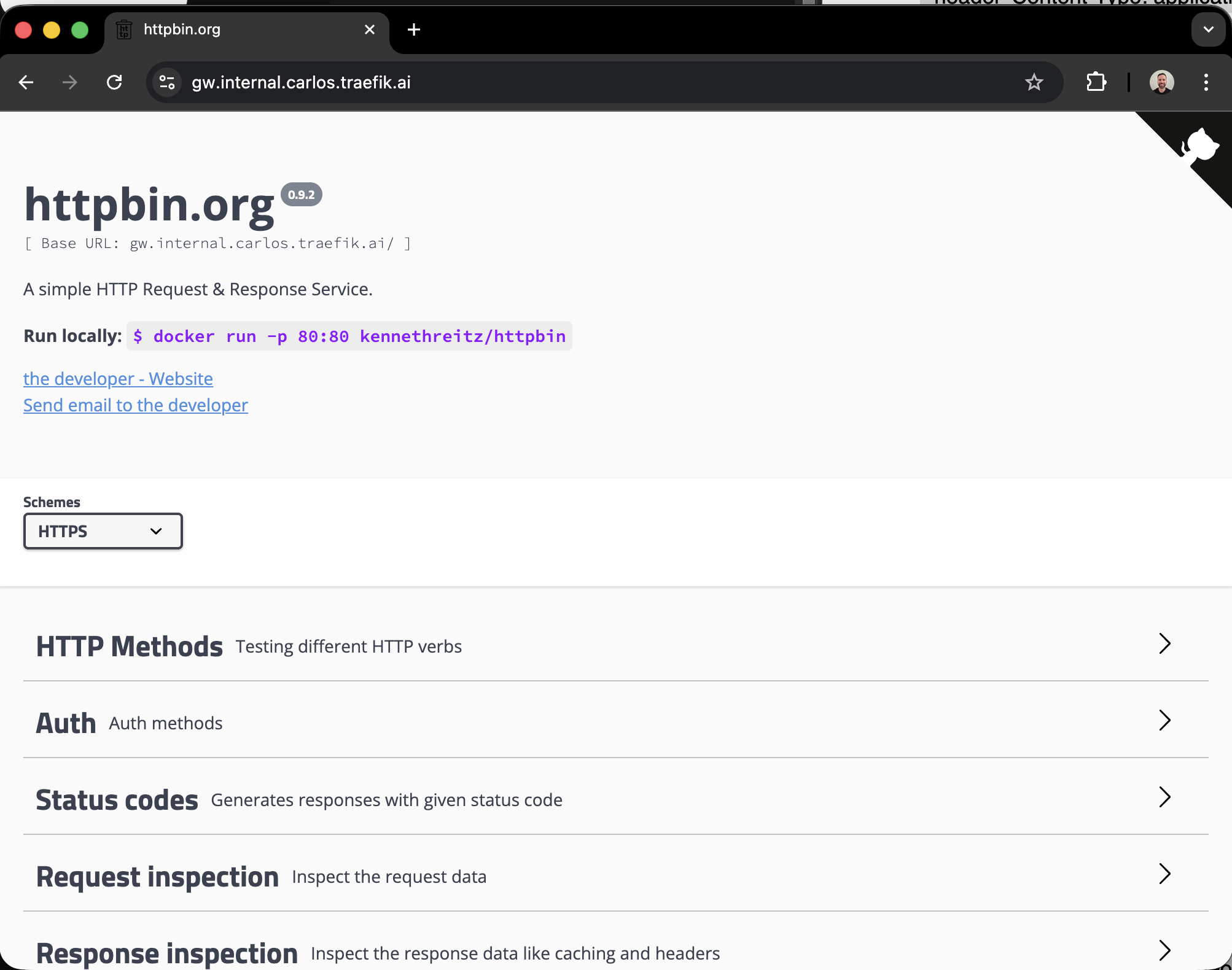Open a new tab with plus button
The width and height of the screenshot is (1232, 970).
click(414, 29)
